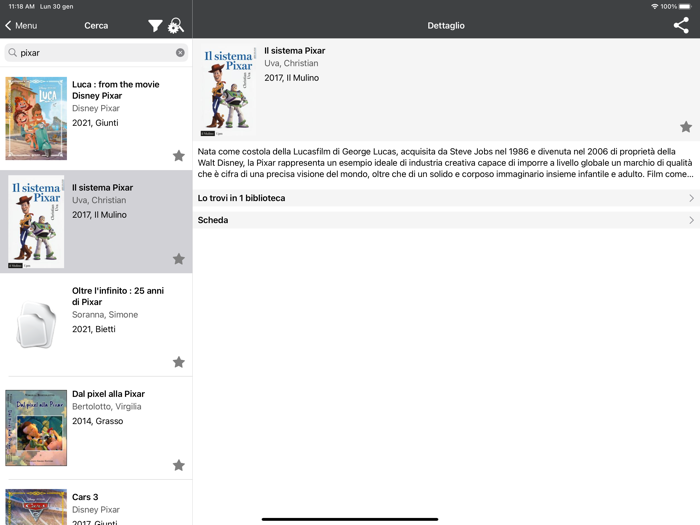Image resolution: width=700 pixels, height=525 pixels.
Task: Favorite Luca from the movie
Action: tap(179, 156)
